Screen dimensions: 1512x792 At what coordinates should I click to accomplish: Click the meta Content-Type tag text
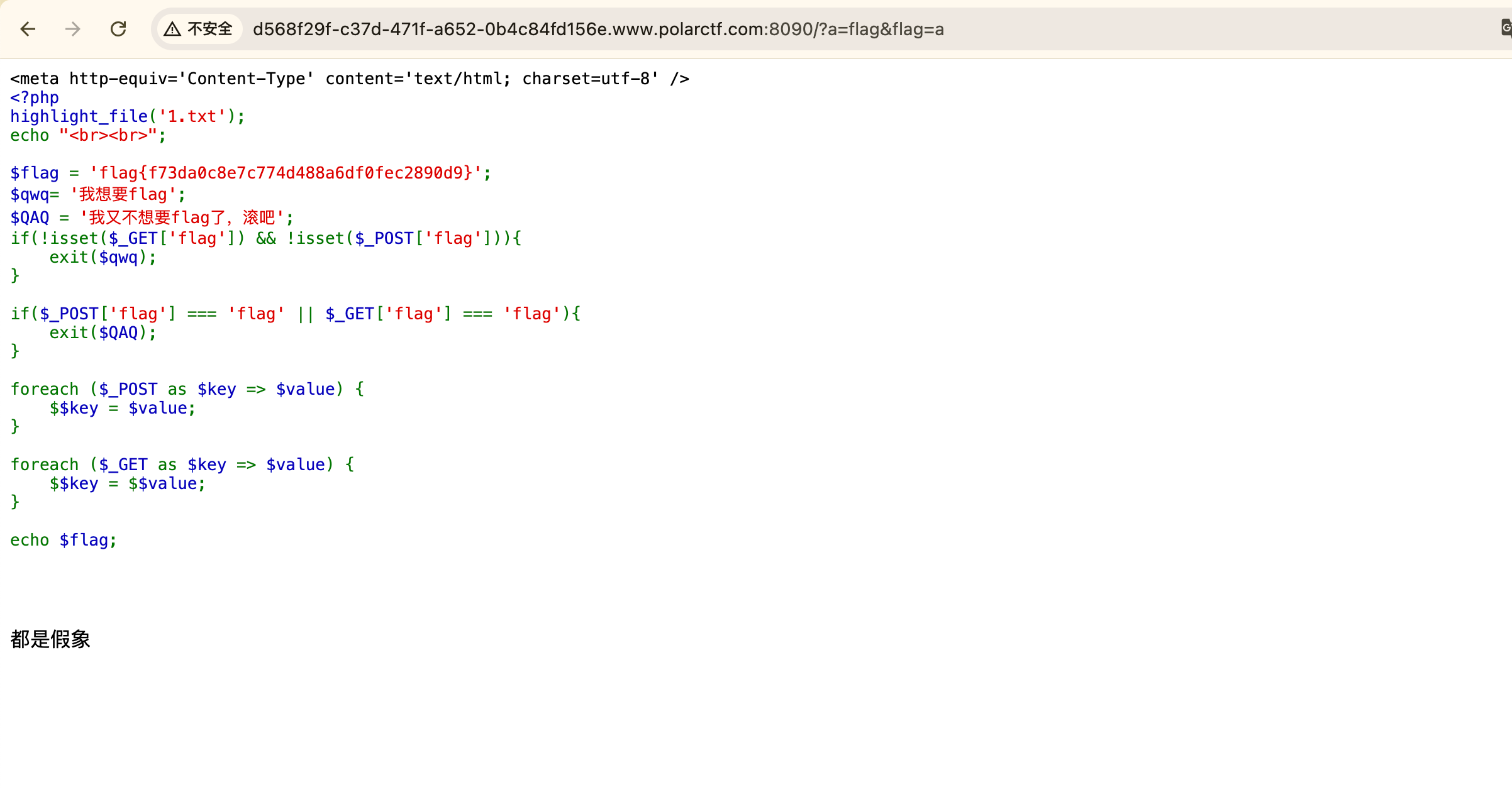click(x=349, y=79)
